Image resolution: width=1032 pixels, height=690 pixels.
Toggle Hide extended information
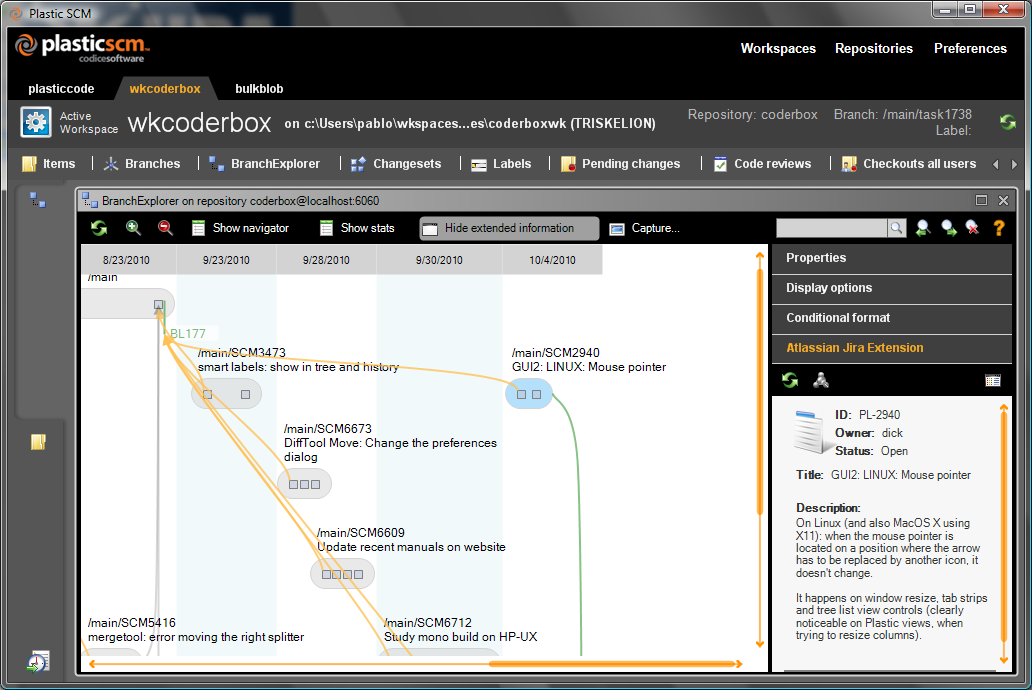tap(508, 228)
